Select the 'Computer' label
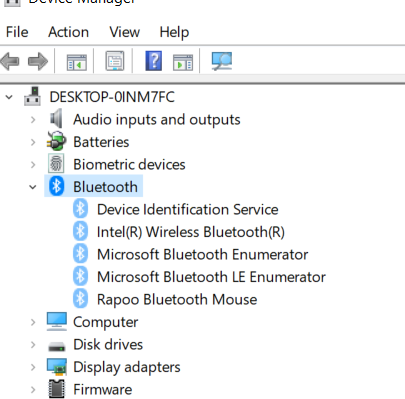The width and height of the screenshot is (405, 399). pyautogui.click(x=105, y=322)
